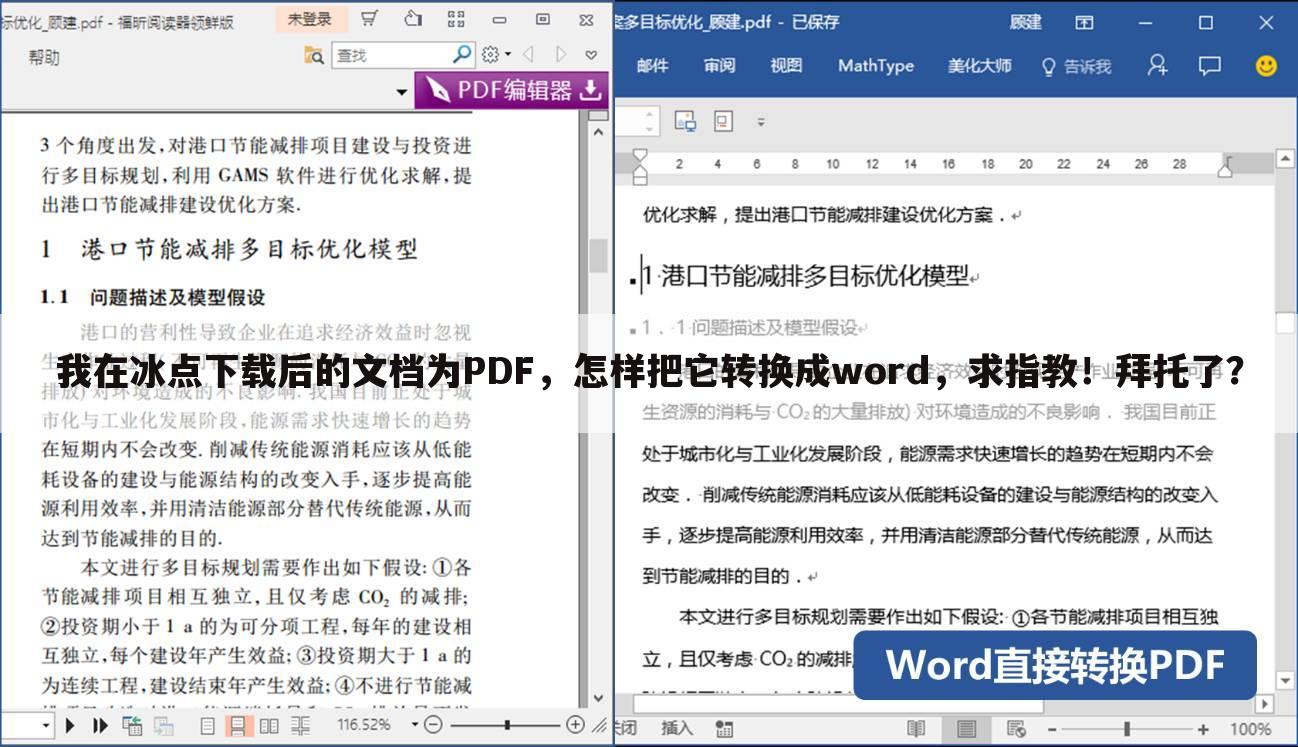Click the 告诉我 lightbulb search box
The width and height of the screenshot is (1298, 747).
[1077, 66]
